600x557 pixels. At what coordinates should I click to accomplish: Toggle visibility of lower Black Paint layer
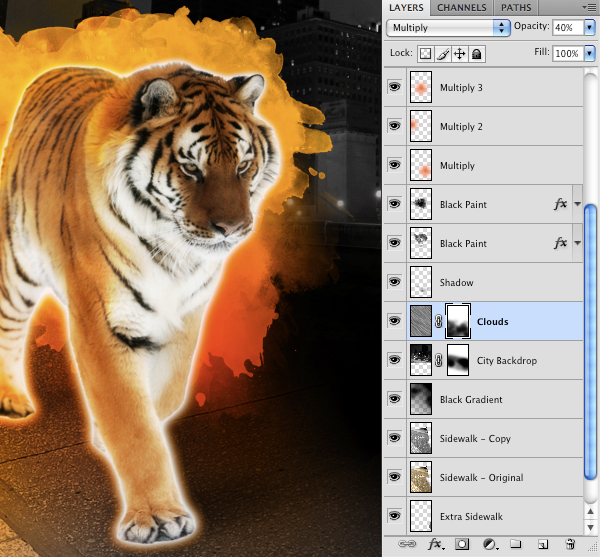click(x=395, y=243)
